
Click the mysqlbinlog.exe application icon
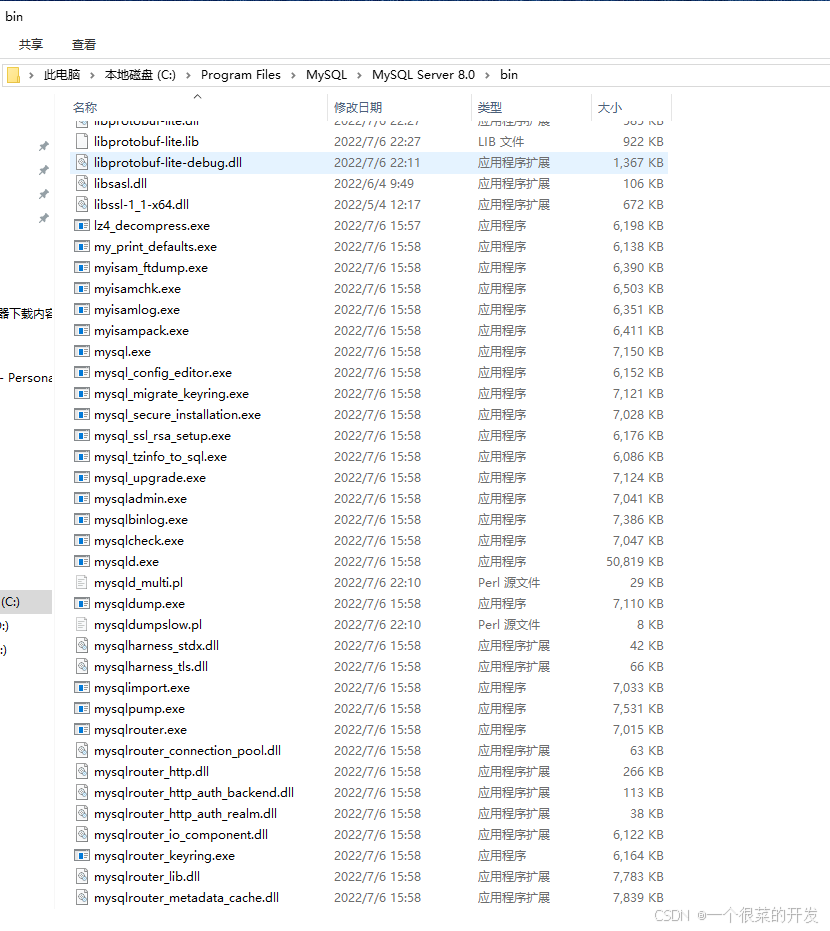click(82, 520)
